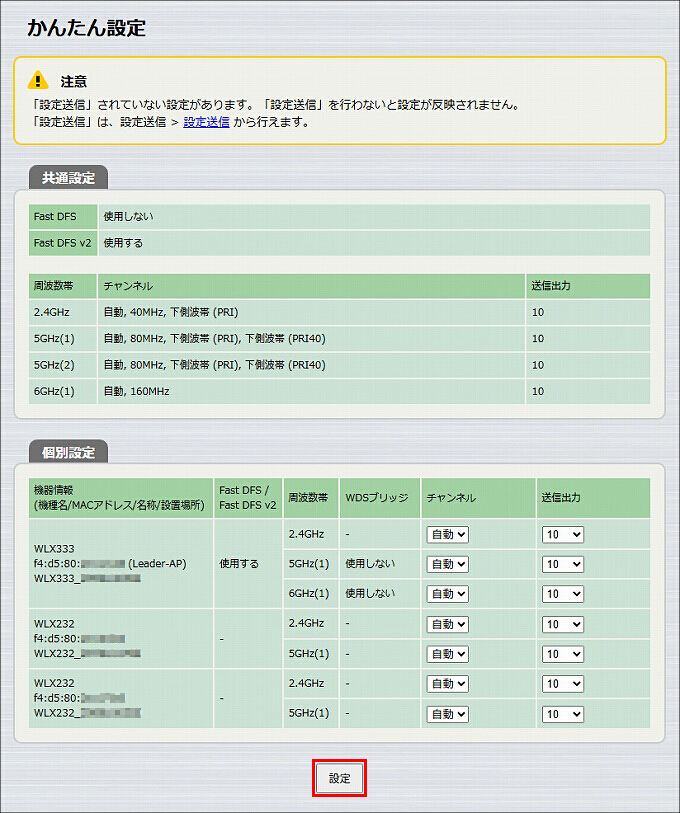Image resolution: width=680 pixels, height=813 pixels.
Task: Click the 2.4GHz cell in common settings
Action: click(x=63, y=312)
